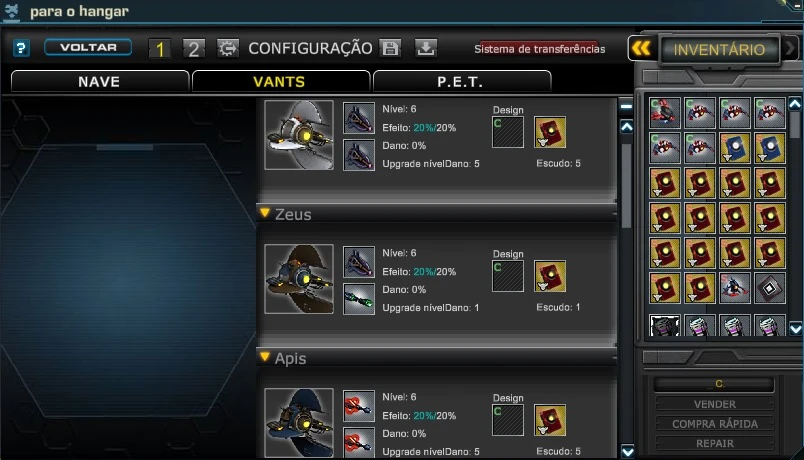This screenshot has width=804, height=460.
Task: Collapse the Apis drone section
Action: click(265, 356)
